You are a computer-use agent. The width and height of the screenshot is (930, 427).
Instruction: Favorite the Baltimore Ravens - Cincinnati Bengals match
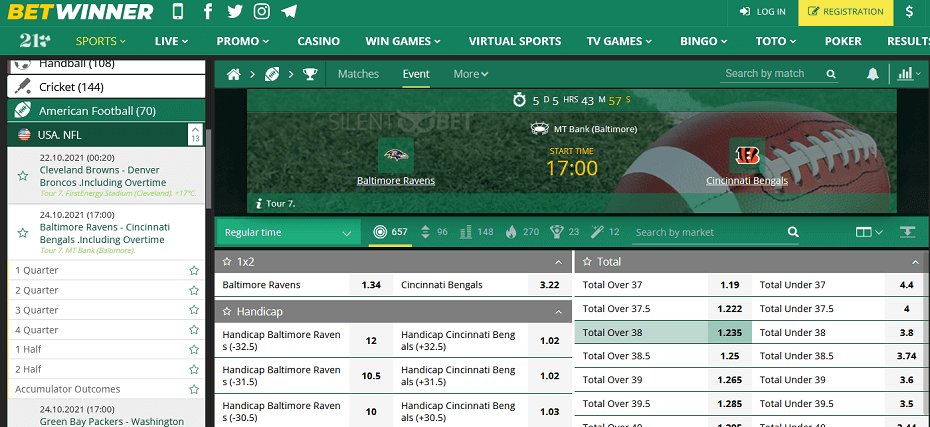(23, 234)
